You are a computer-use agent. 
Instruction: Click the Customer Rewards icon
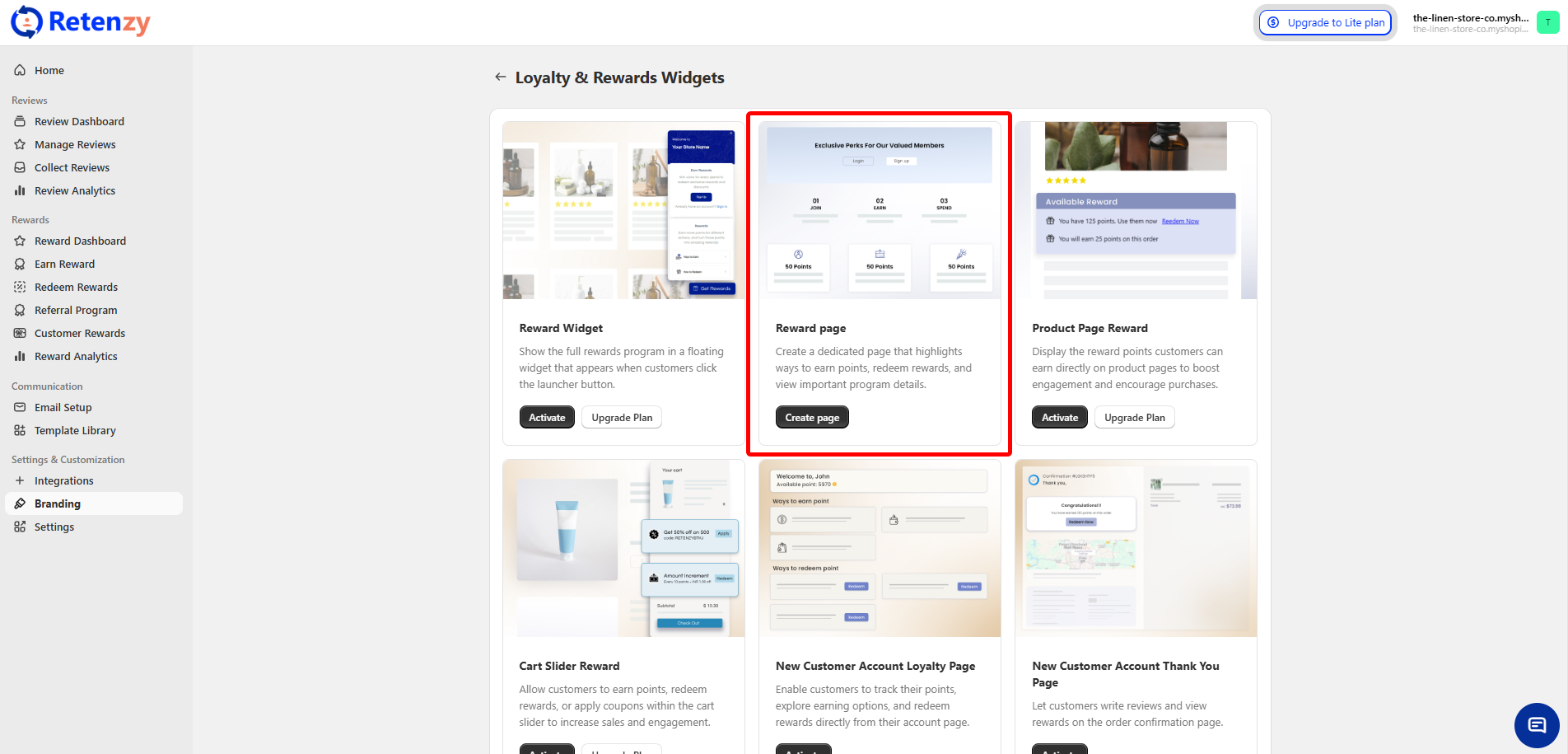tap(20, 333)
